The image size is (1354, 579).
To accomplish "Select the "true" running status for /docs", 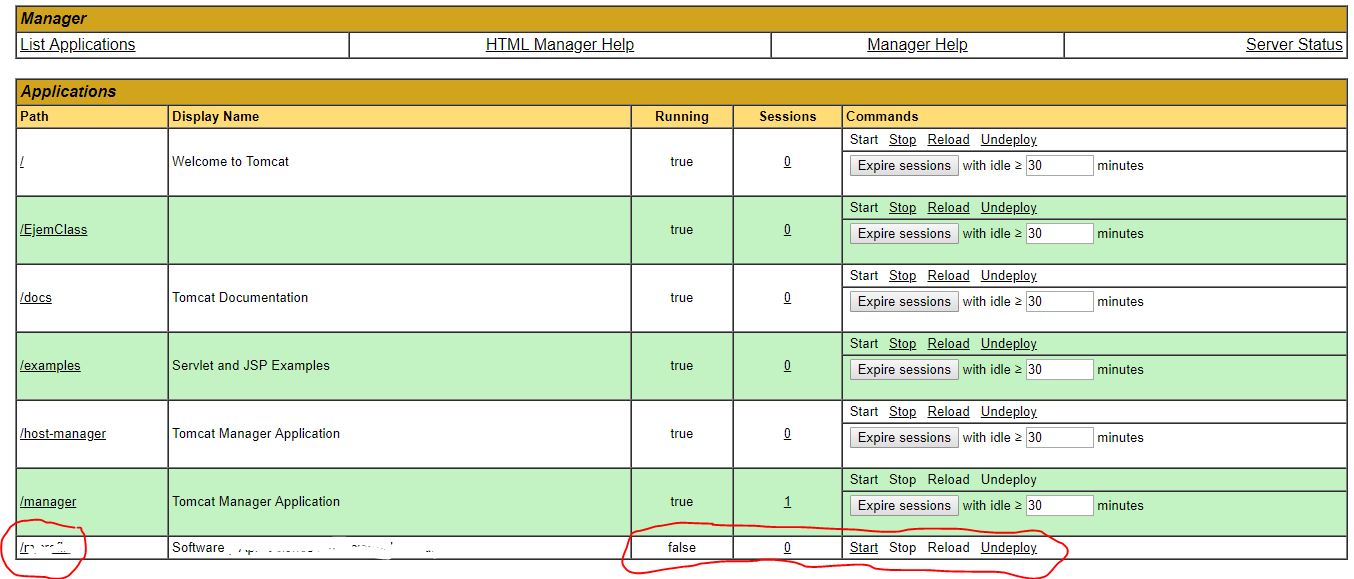I will click(682, 297).
